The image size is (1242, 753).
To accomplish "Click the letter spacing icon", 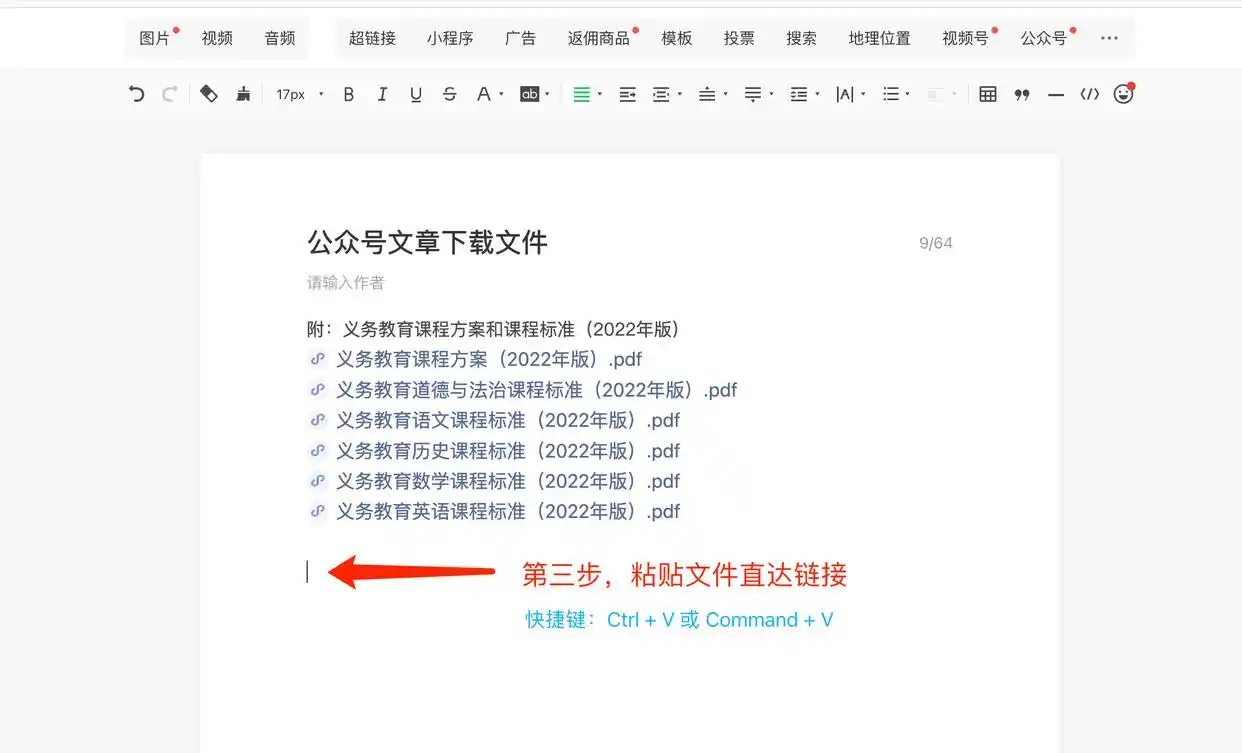I will click(x=845, y=94).
